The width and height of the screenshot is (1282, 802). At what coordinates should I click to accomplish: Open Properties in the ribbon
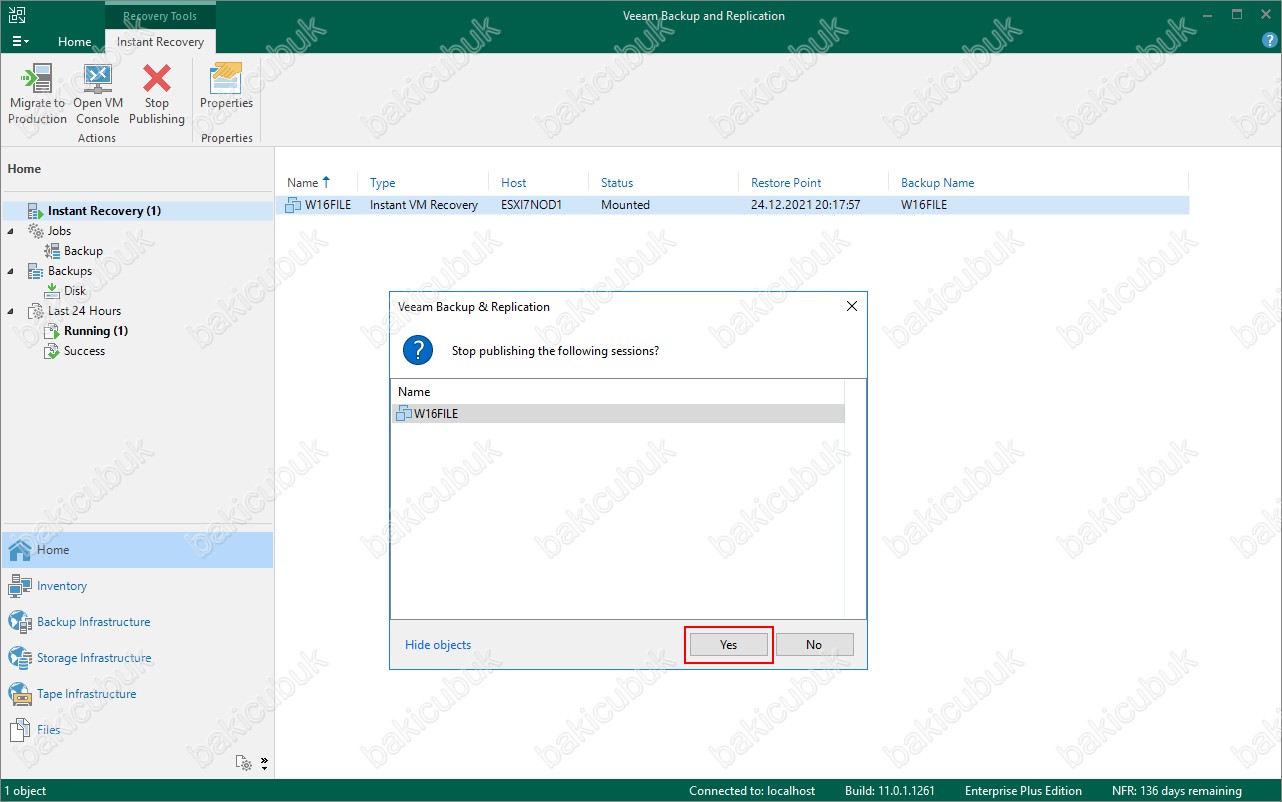[x=227, y=86]
